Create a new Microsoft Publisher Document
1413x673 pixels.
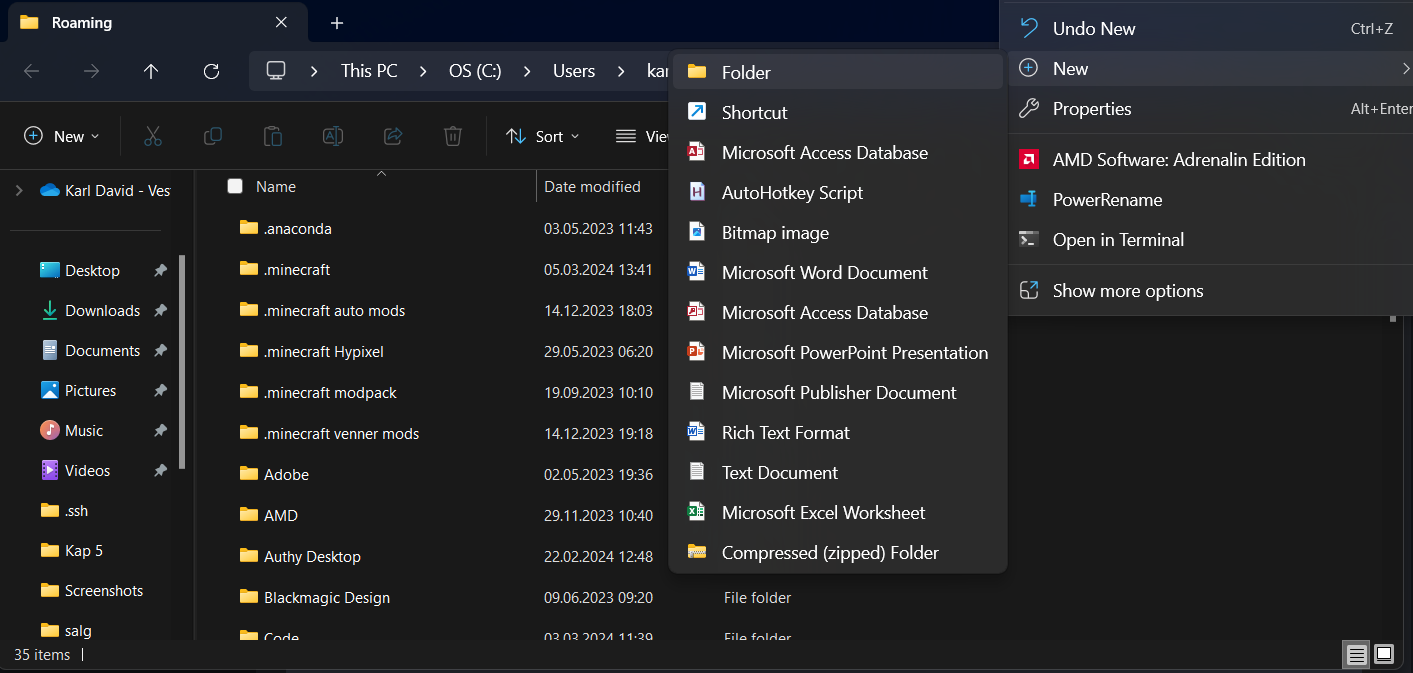838,392
